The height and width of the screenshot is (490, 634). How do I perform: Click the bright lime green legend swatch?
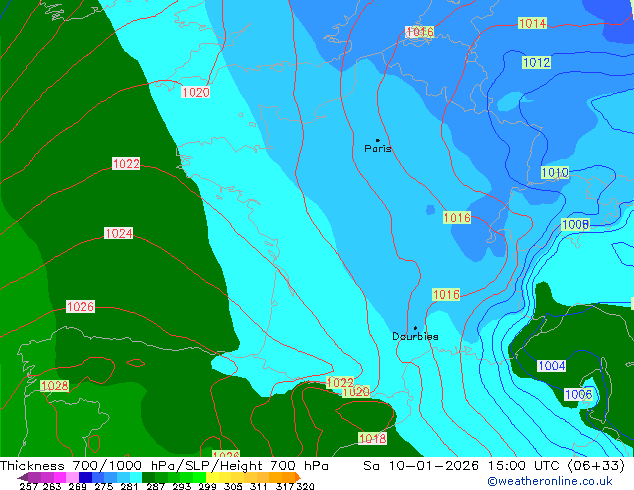(x=199, y=477)
